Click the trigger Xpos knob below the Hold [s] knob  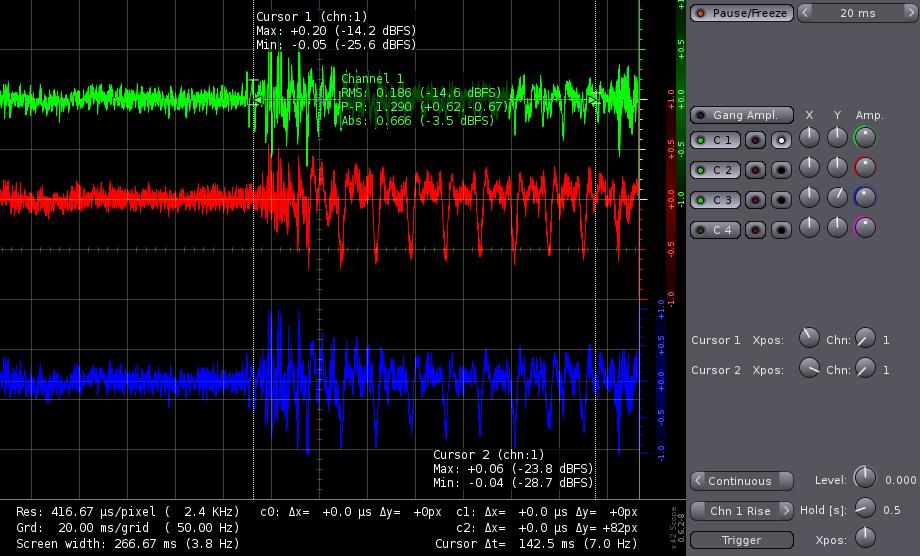coord(865,537)
